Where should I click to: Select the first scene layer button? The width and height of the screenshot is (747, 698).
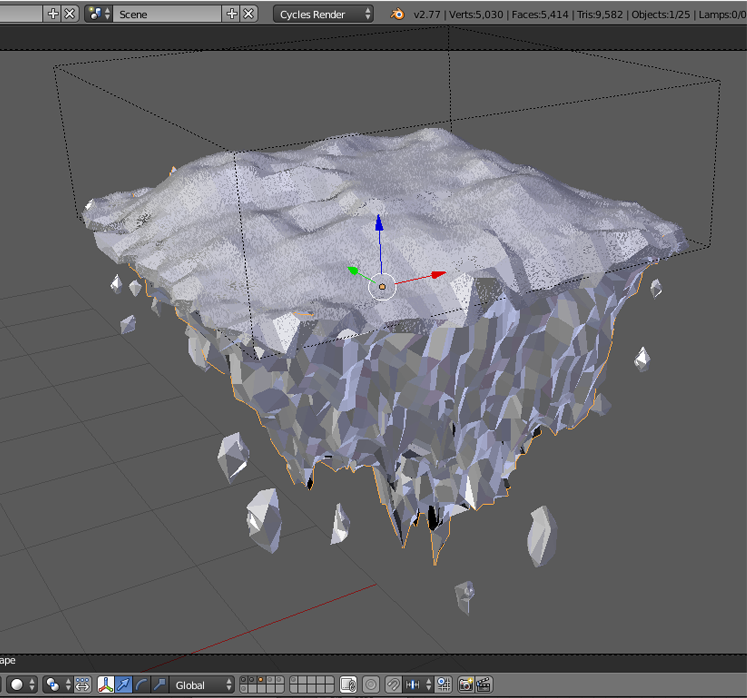(x=244, y=680)
